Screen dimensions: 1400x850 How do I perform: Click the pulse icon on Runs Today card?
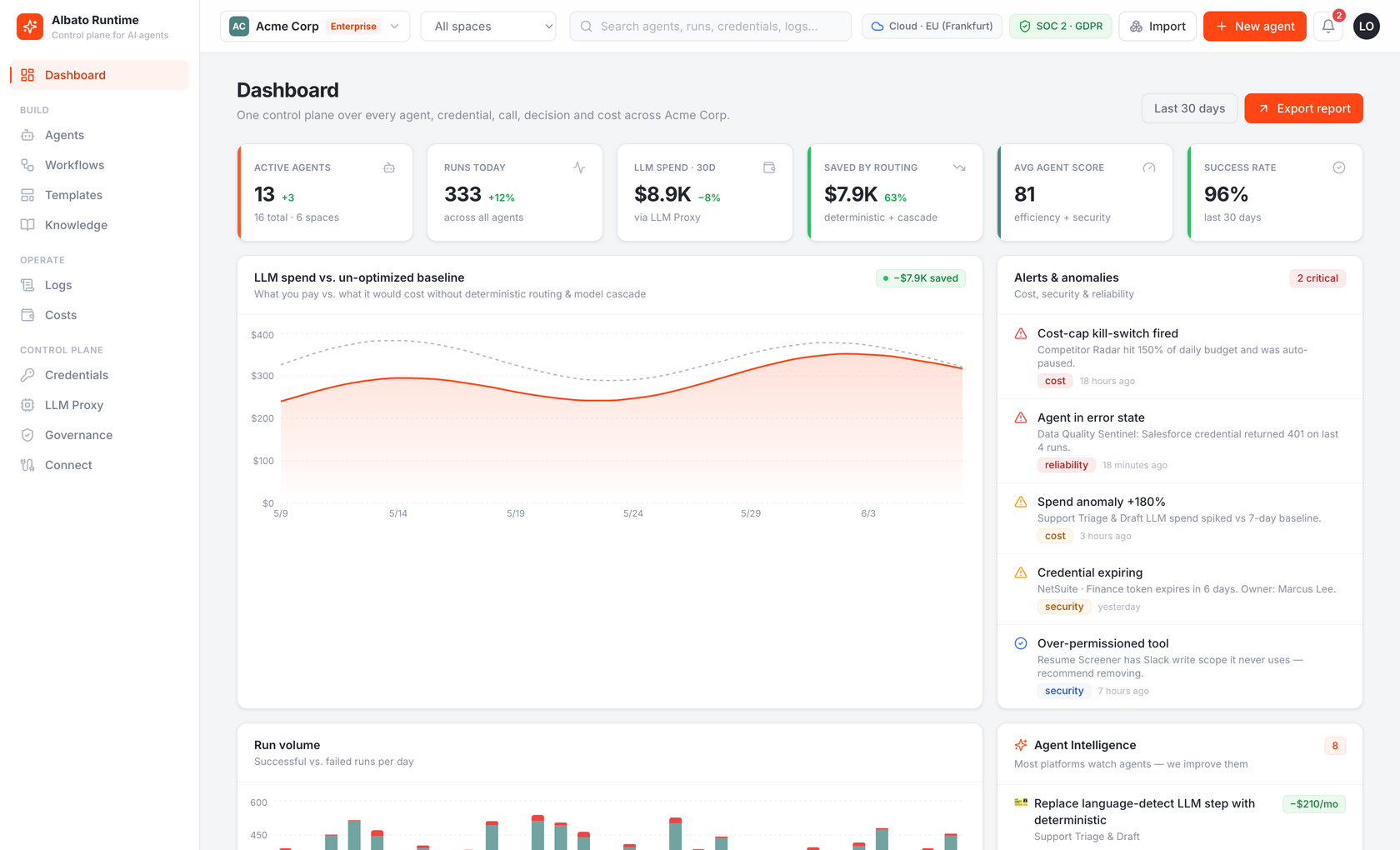point(579,167)
